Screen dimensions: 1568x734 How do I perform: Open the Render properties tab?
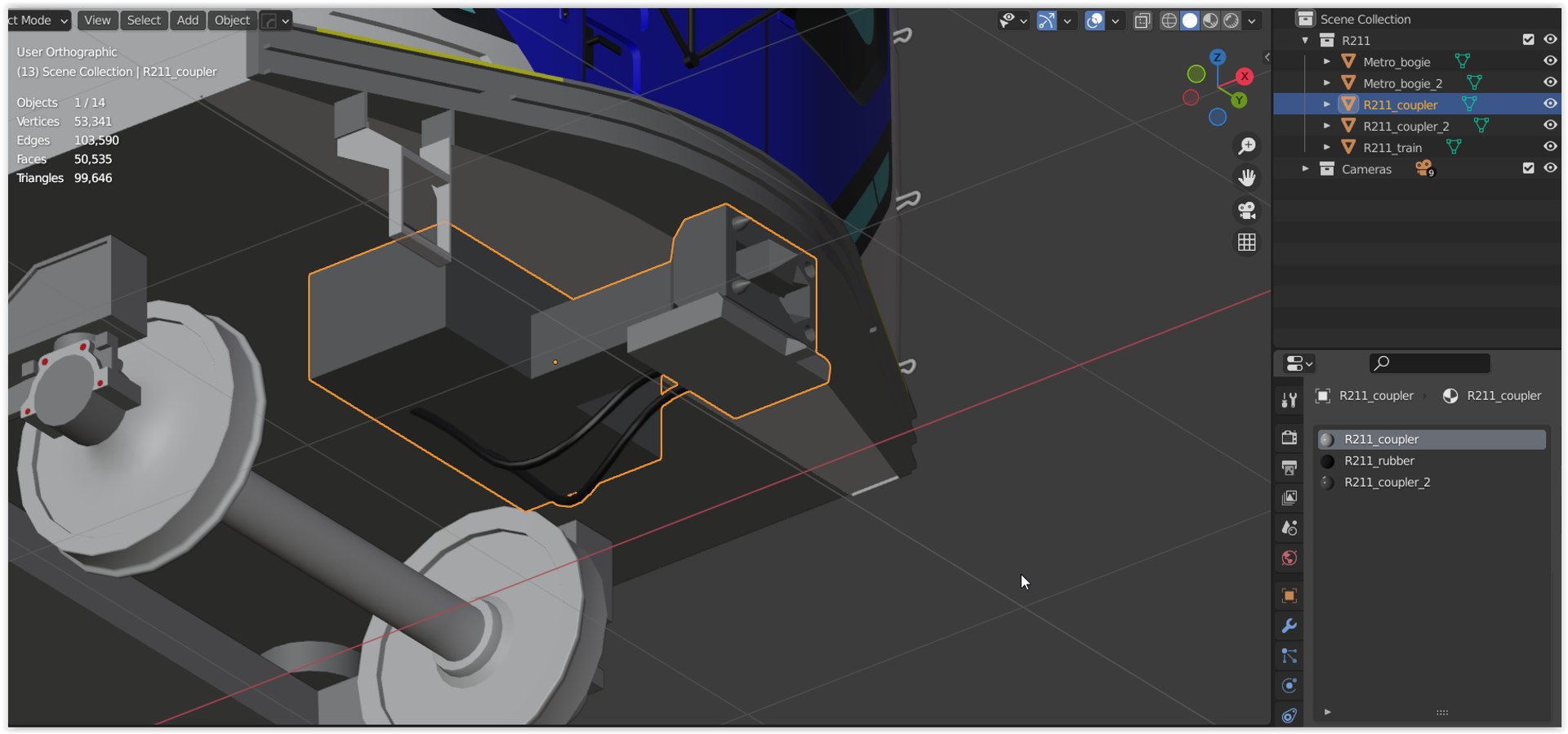(1290, 438)
